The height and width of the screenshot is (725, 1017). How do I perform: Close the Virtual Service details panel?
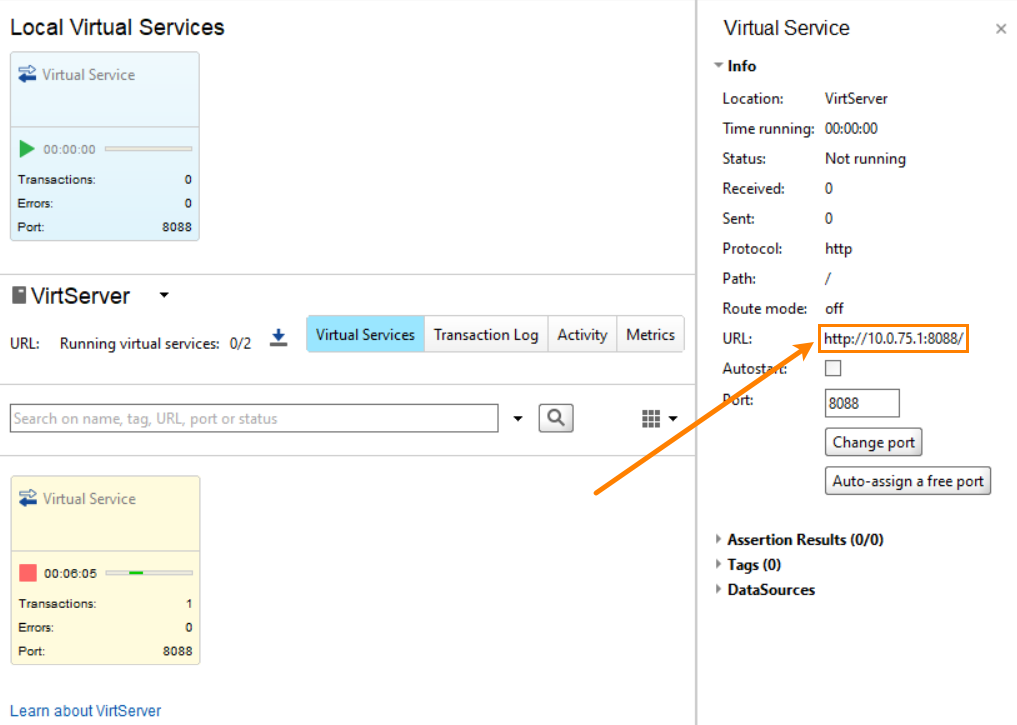click(1001, 29)
